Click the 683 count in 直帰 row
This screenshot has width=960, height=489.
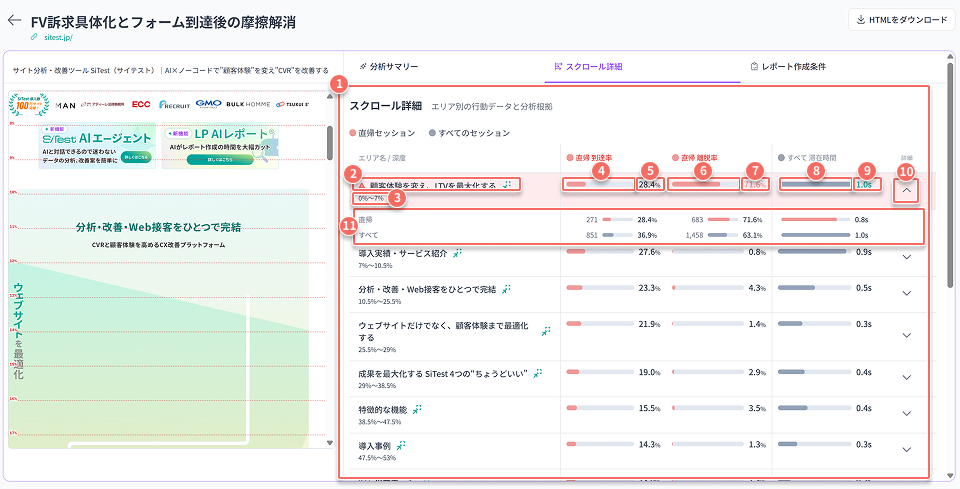point(697,219)
